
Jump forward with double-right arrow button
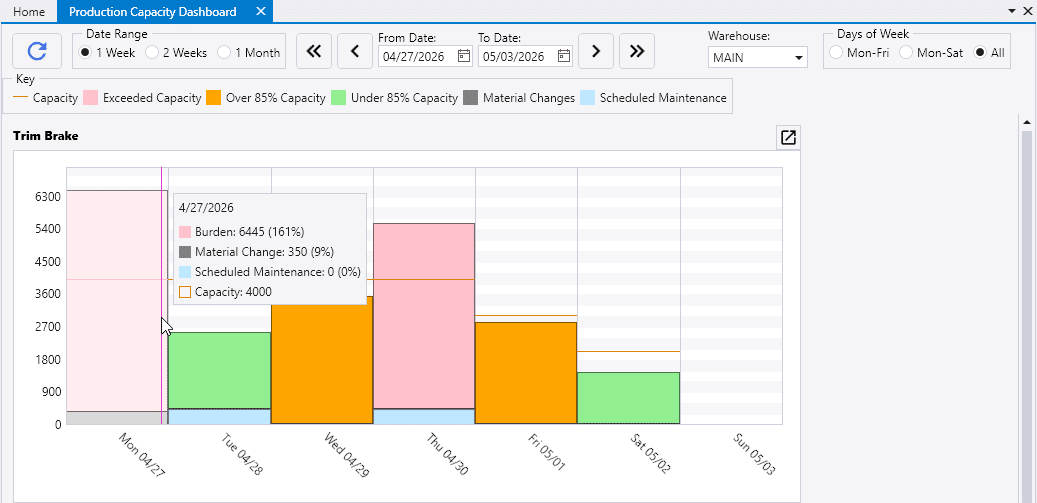point(637,50)
